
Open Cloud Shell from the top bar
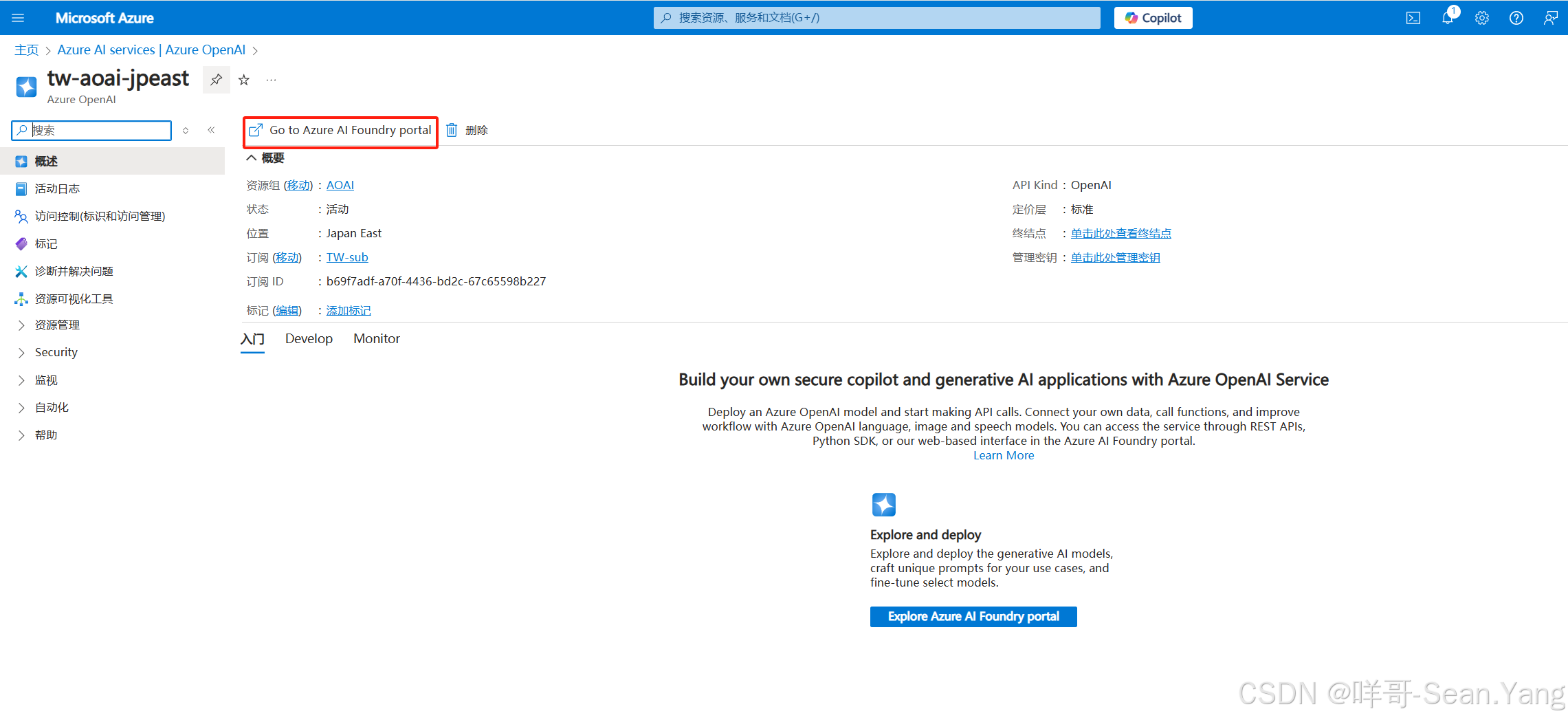coord(1413,18)
